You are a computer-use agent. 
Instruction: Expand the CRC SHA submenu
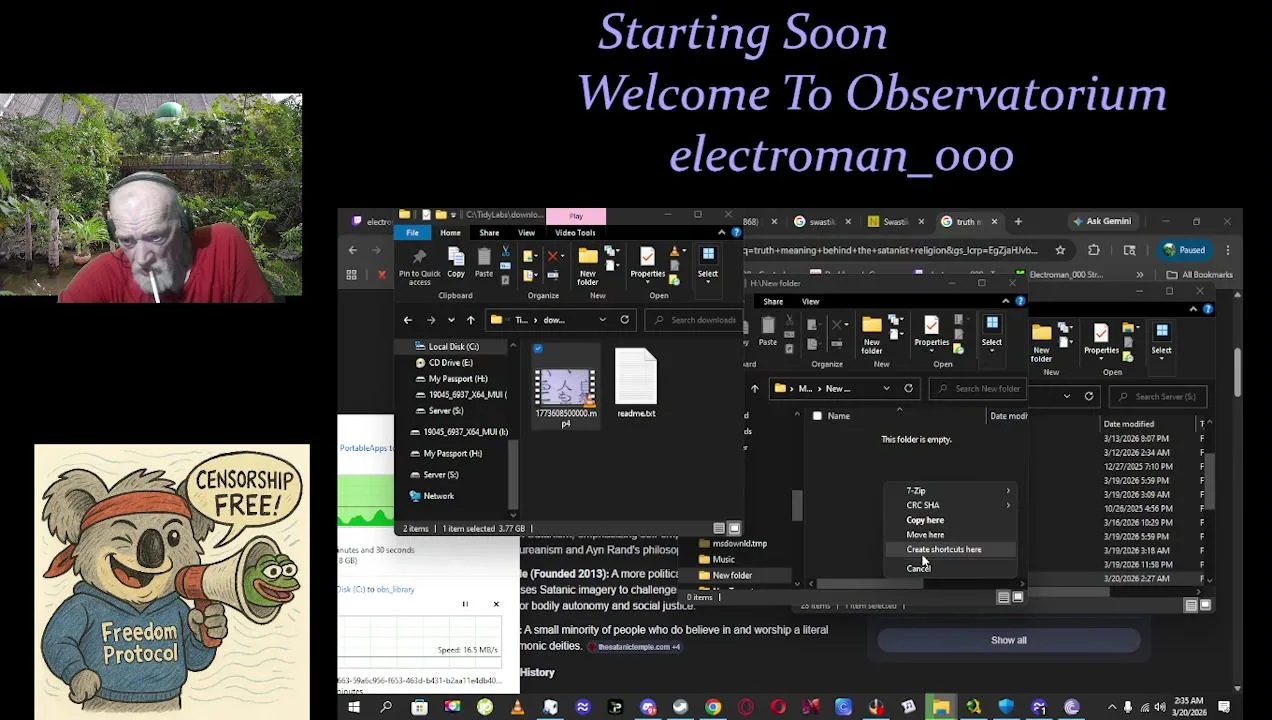point(952,505)
